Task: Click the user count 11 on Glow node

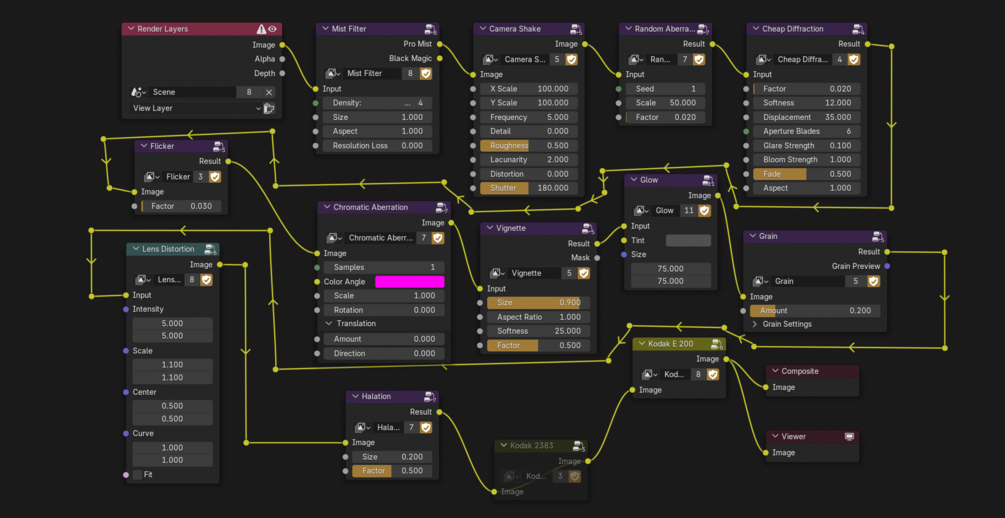Action: click(688, 210)
